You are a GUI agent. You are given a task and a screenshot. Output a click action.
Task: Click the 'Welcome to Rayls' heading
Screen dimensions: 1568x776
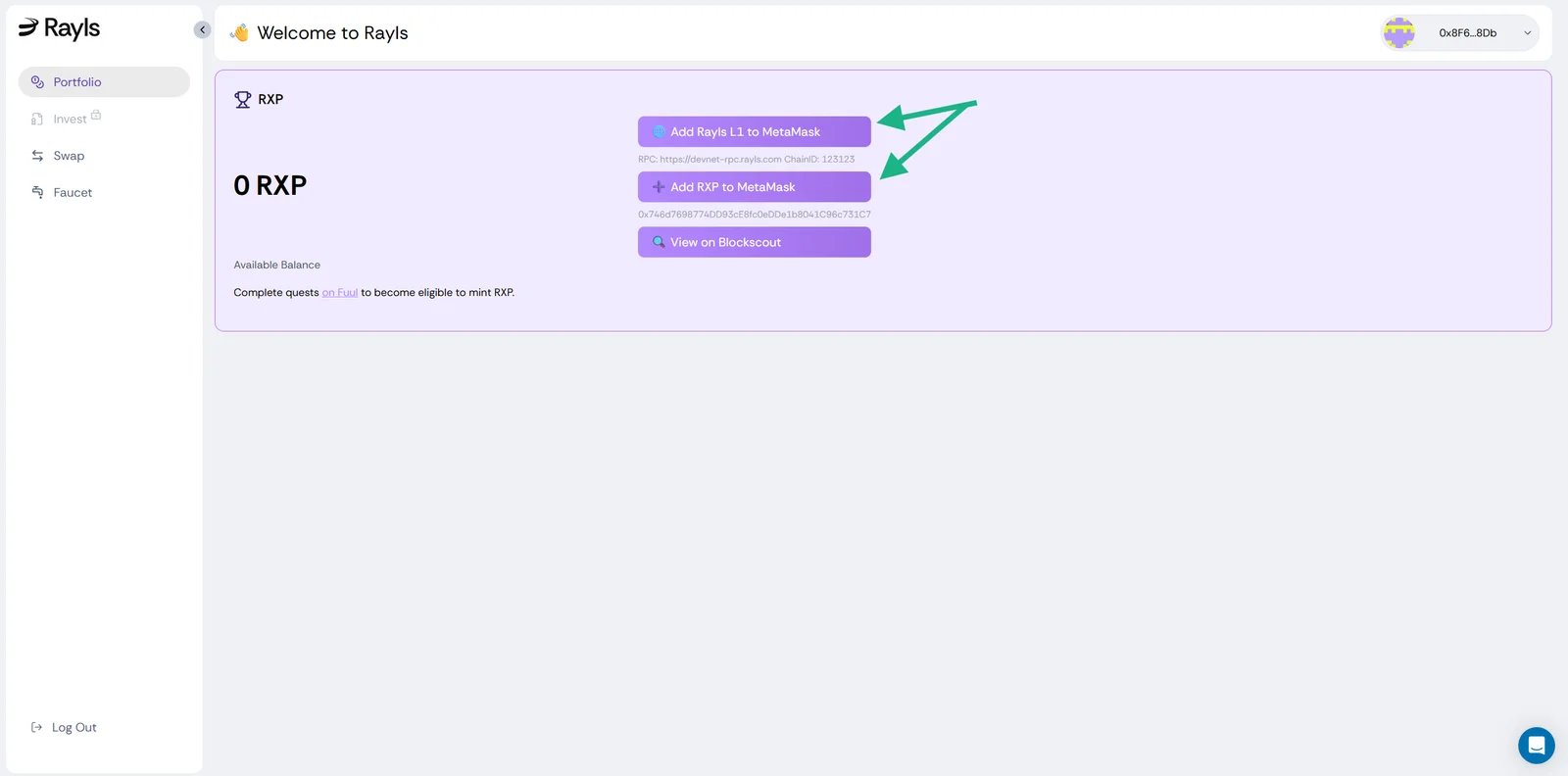[x=333, y=33]
